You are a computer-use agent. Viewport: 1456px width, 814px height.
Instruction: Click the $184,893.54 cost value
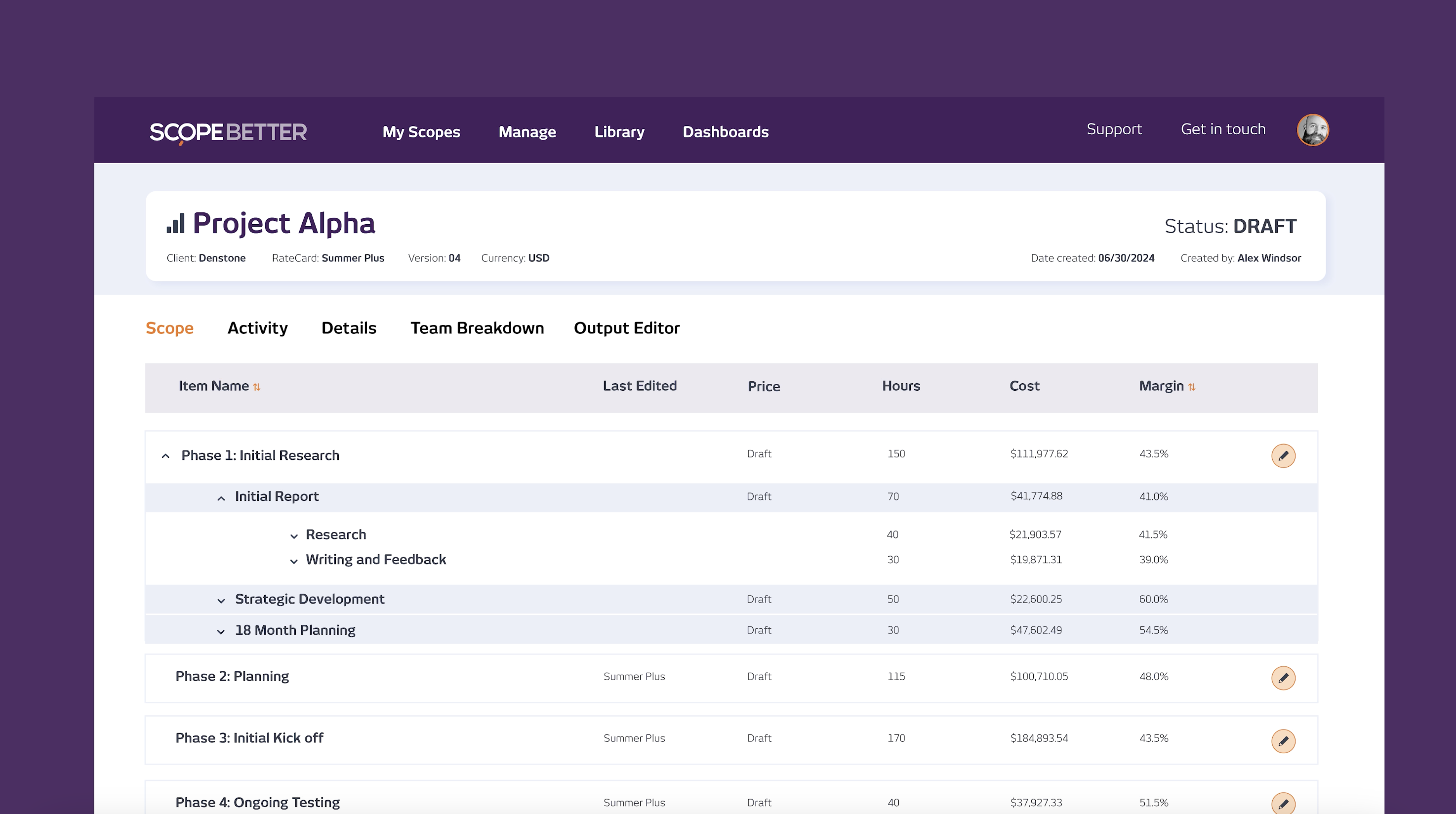click(1039, 738)
